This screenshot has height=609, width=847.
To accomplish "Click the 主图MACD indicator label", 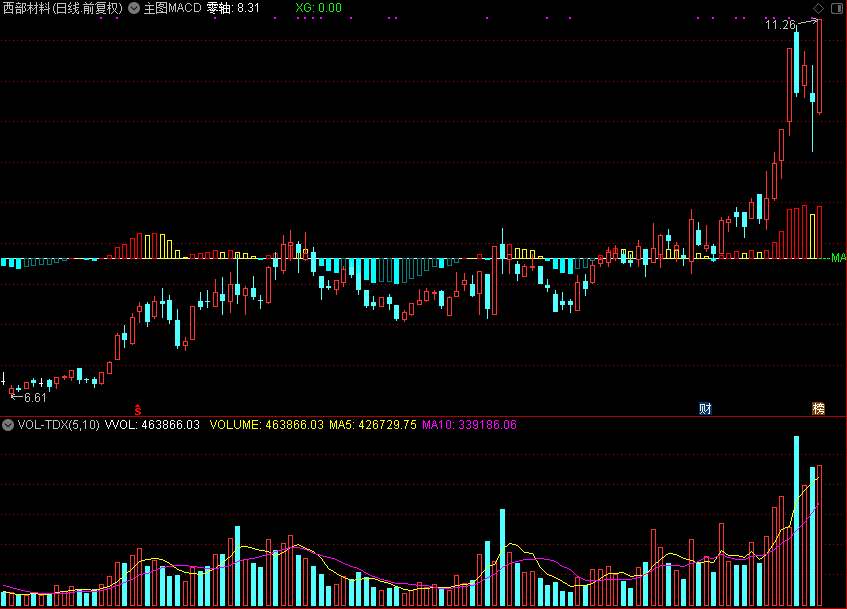I will [x=172, y=8].
